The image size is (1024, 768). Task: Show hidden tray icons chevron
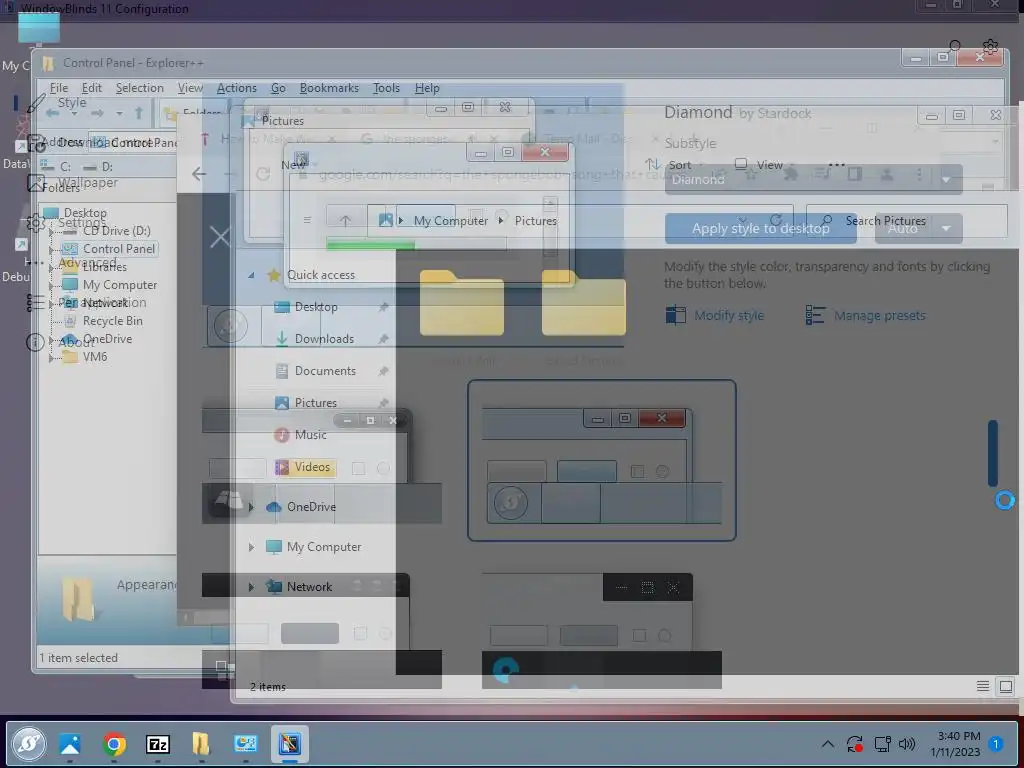pyautogui.click(x=827, y=744)
